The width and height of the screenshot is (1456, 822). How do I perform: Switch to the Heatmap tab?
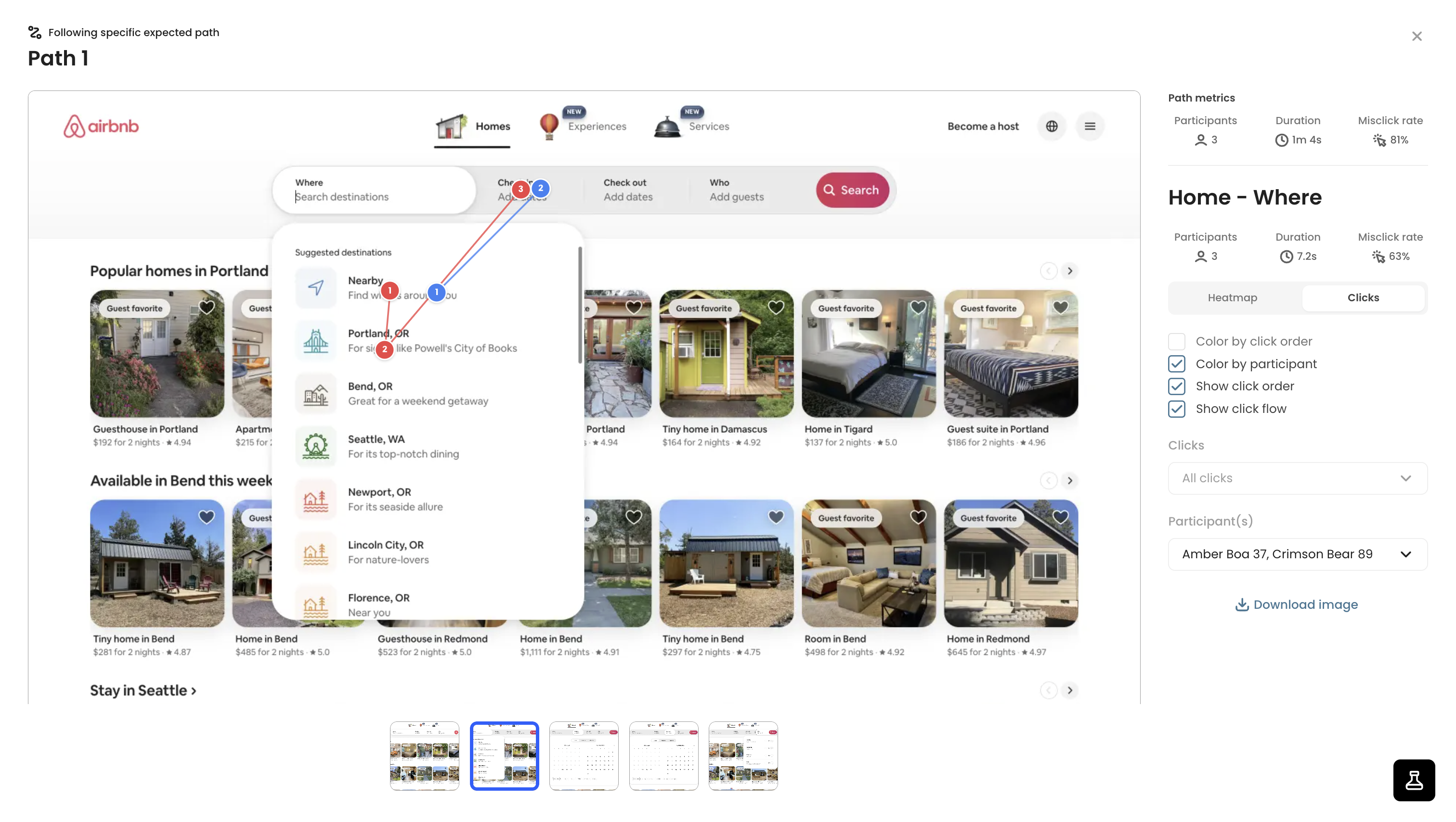point(1232,298)
